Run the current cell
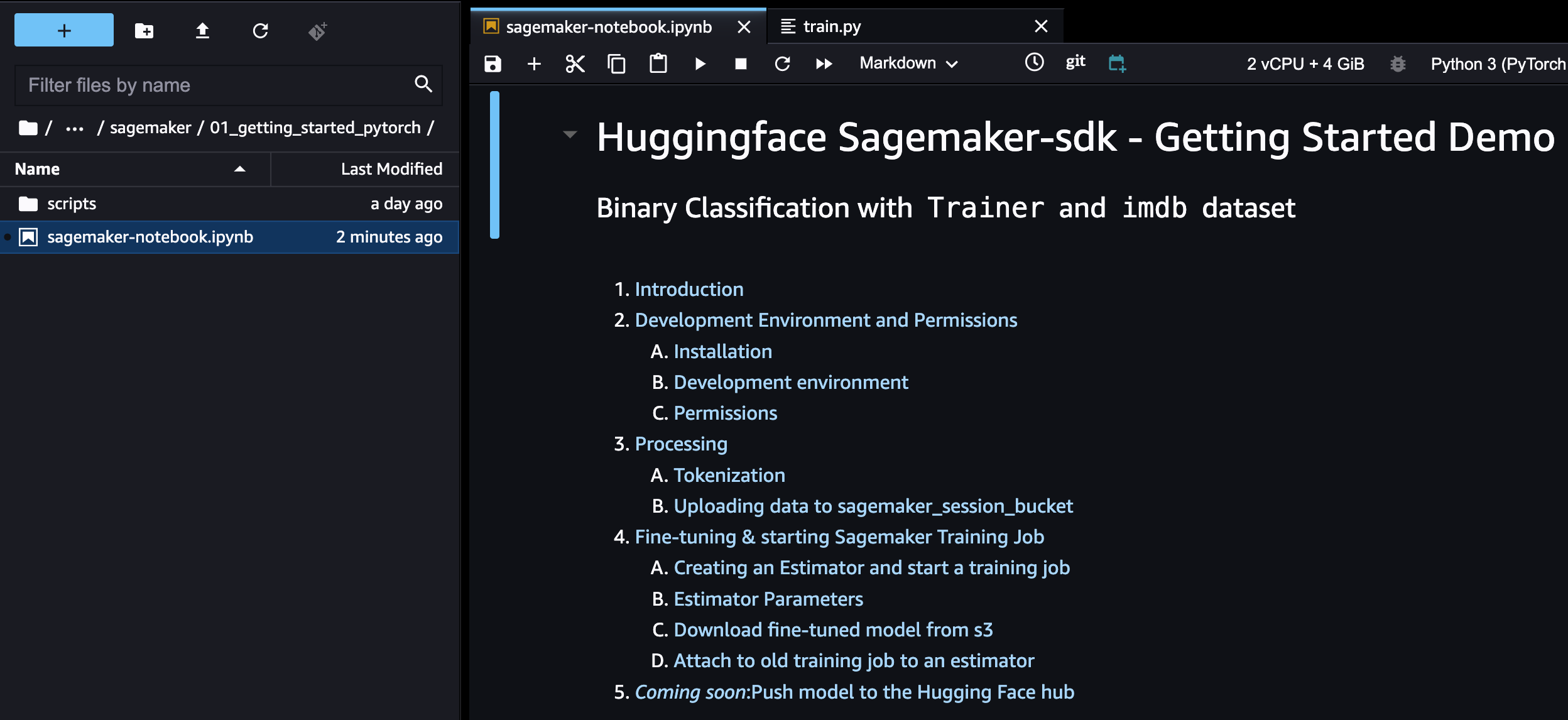1568x720 pixels. 700,63
